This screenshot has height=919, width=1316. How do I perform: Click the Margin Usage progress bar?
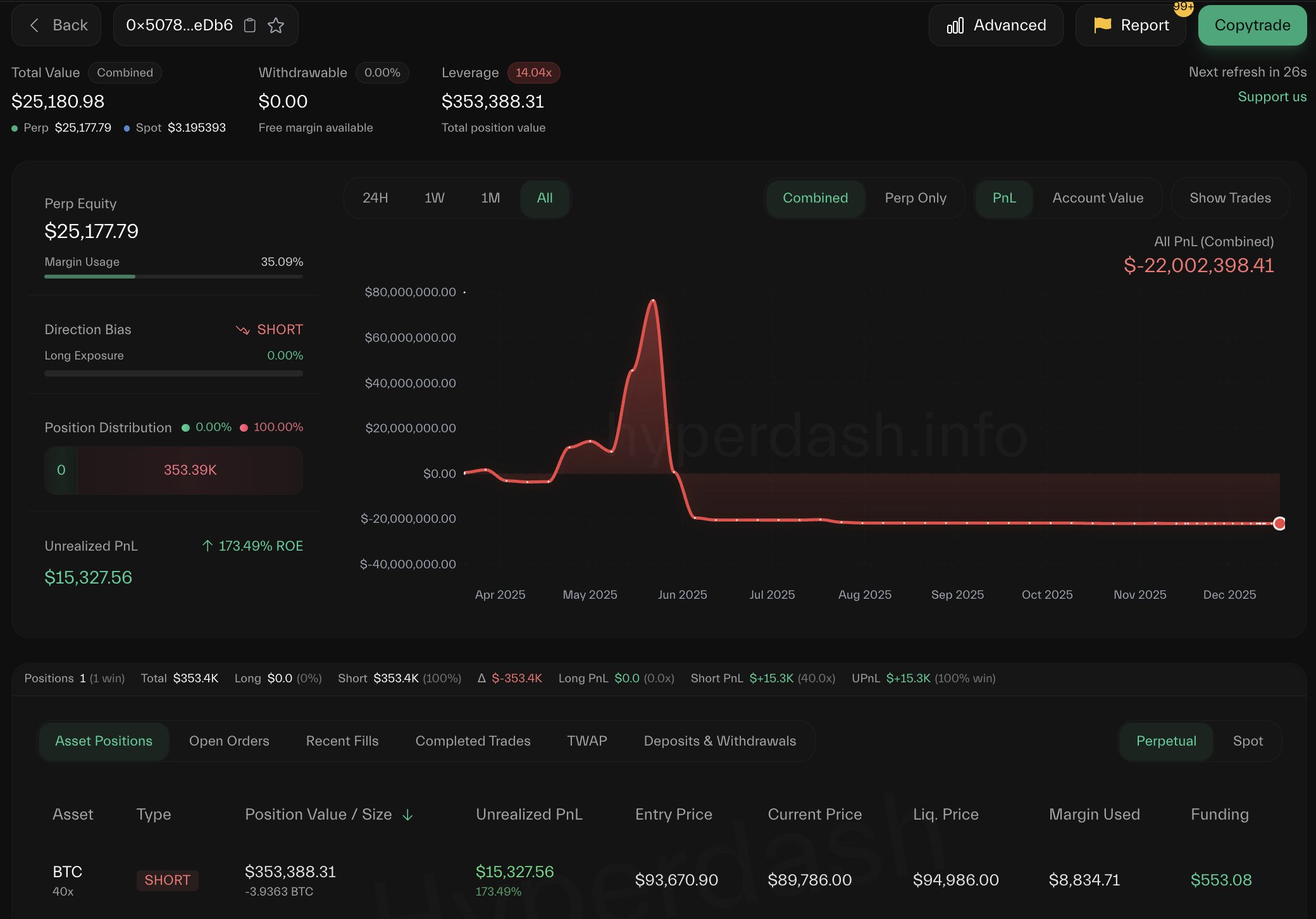(173, 277)
